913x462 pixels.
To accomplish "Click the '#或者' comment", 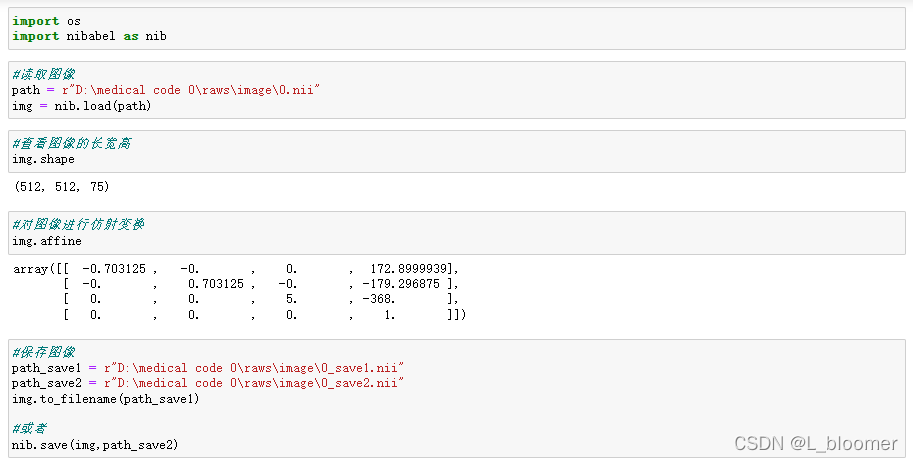I will [x=29, y=428].
